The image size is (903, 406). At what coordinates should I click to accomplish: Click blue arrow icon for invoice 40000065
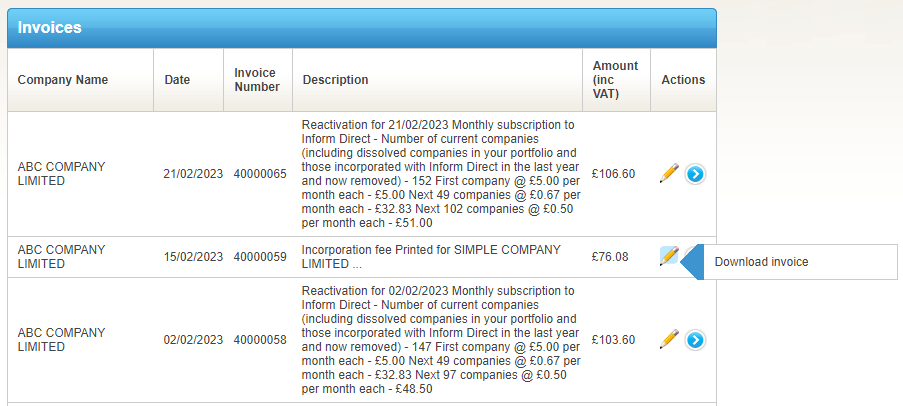click(x=695, y=174)
